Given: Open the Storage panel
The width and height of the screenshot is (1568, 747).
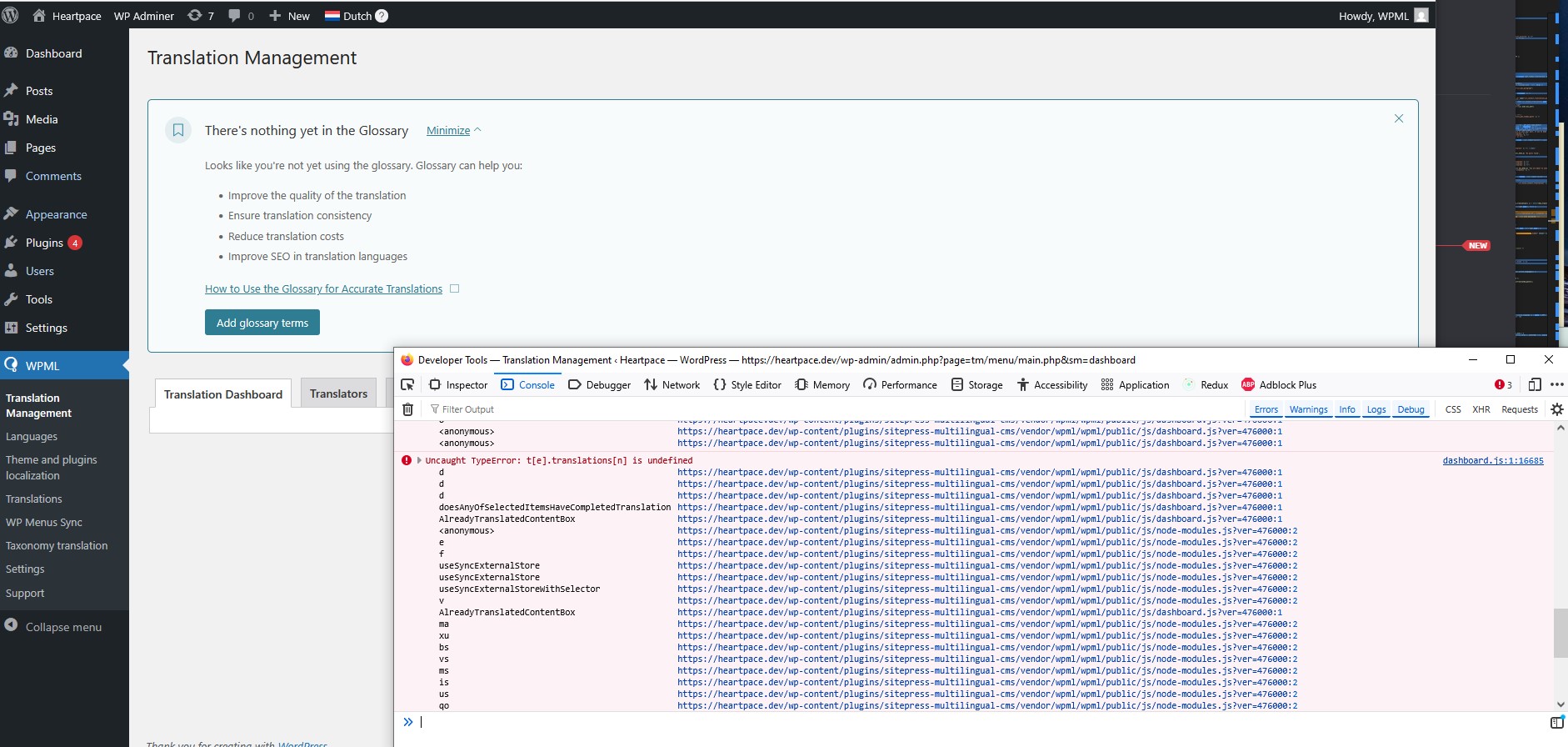Looking at the screenshot, I should point(976,384).
